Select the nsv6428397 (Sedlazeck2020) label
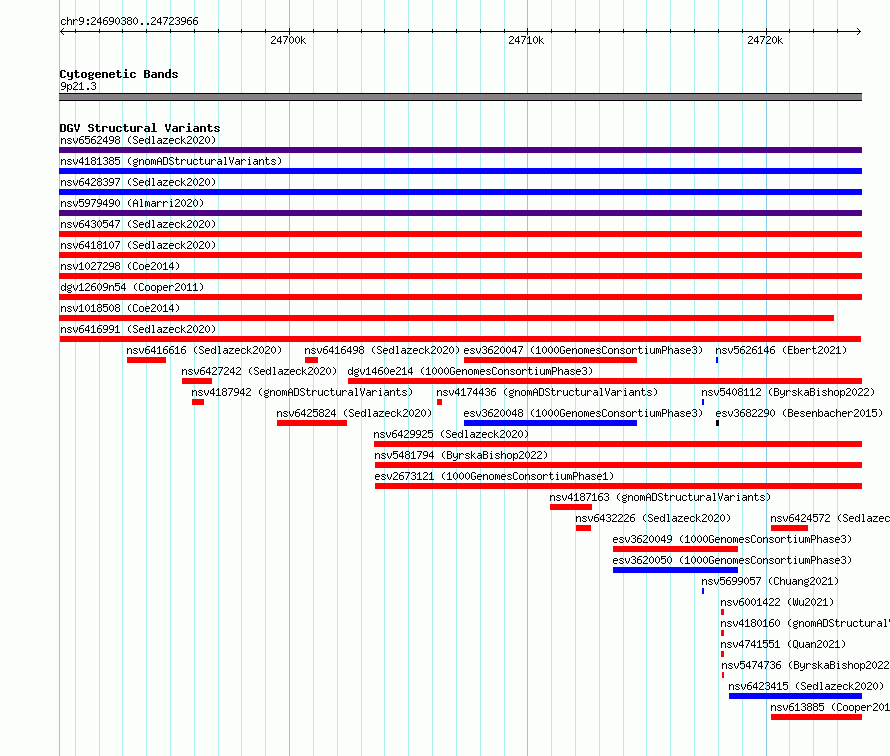890x756 pixels. point(138,182)
